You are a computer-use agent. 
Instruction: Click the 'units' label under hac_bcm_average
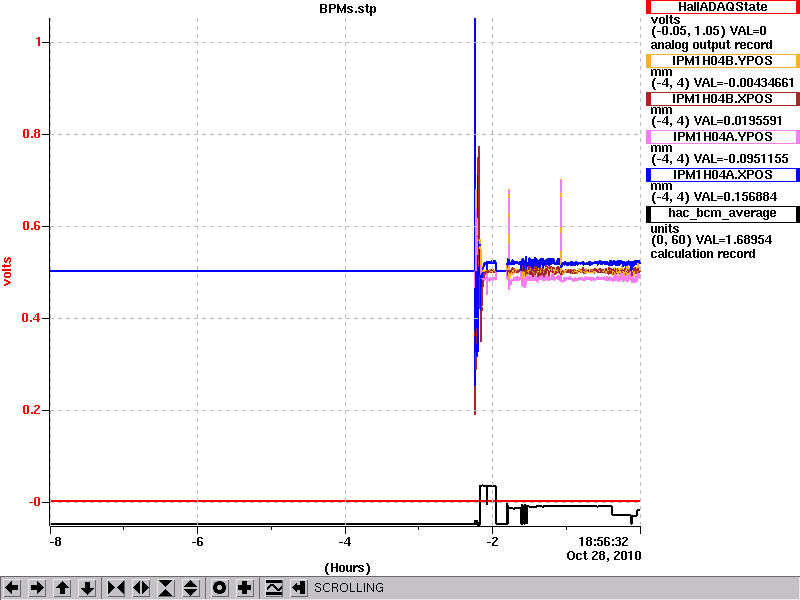click(x=665, y=229)
